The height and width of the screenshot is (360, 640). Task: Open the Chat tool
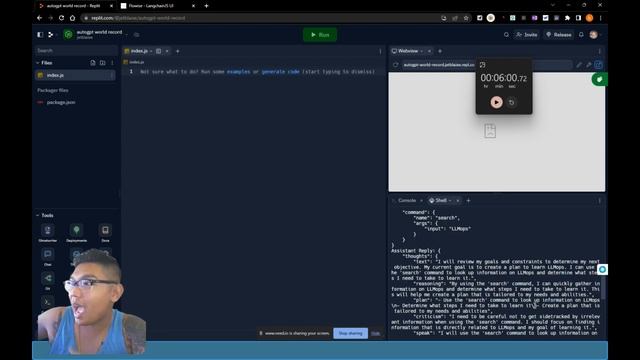coord(48,257)
